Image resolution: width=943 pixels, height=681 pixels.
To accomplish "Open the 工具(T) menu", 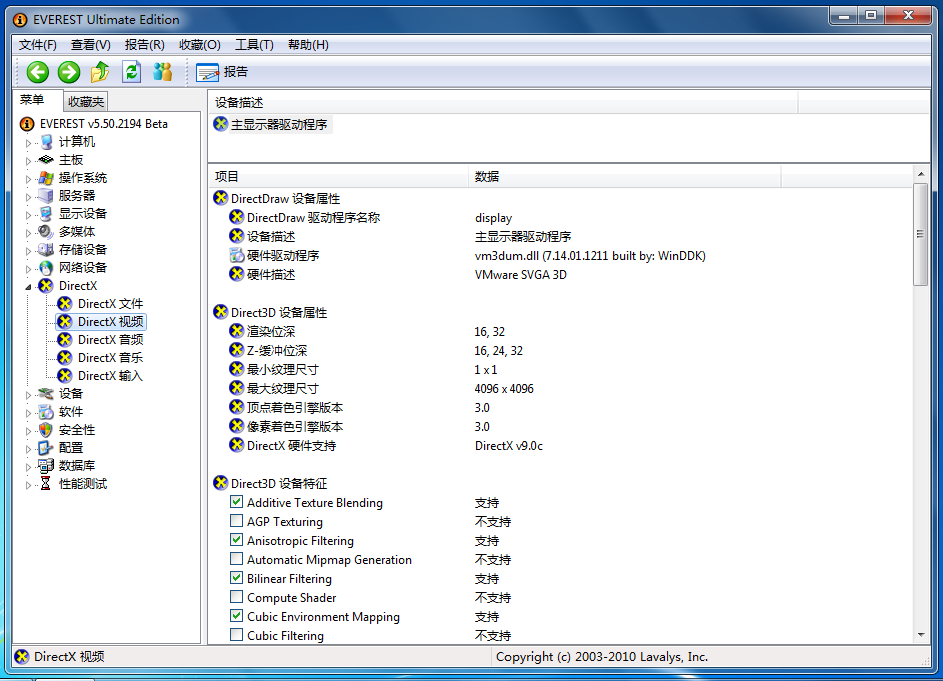I will click(254, 45).
